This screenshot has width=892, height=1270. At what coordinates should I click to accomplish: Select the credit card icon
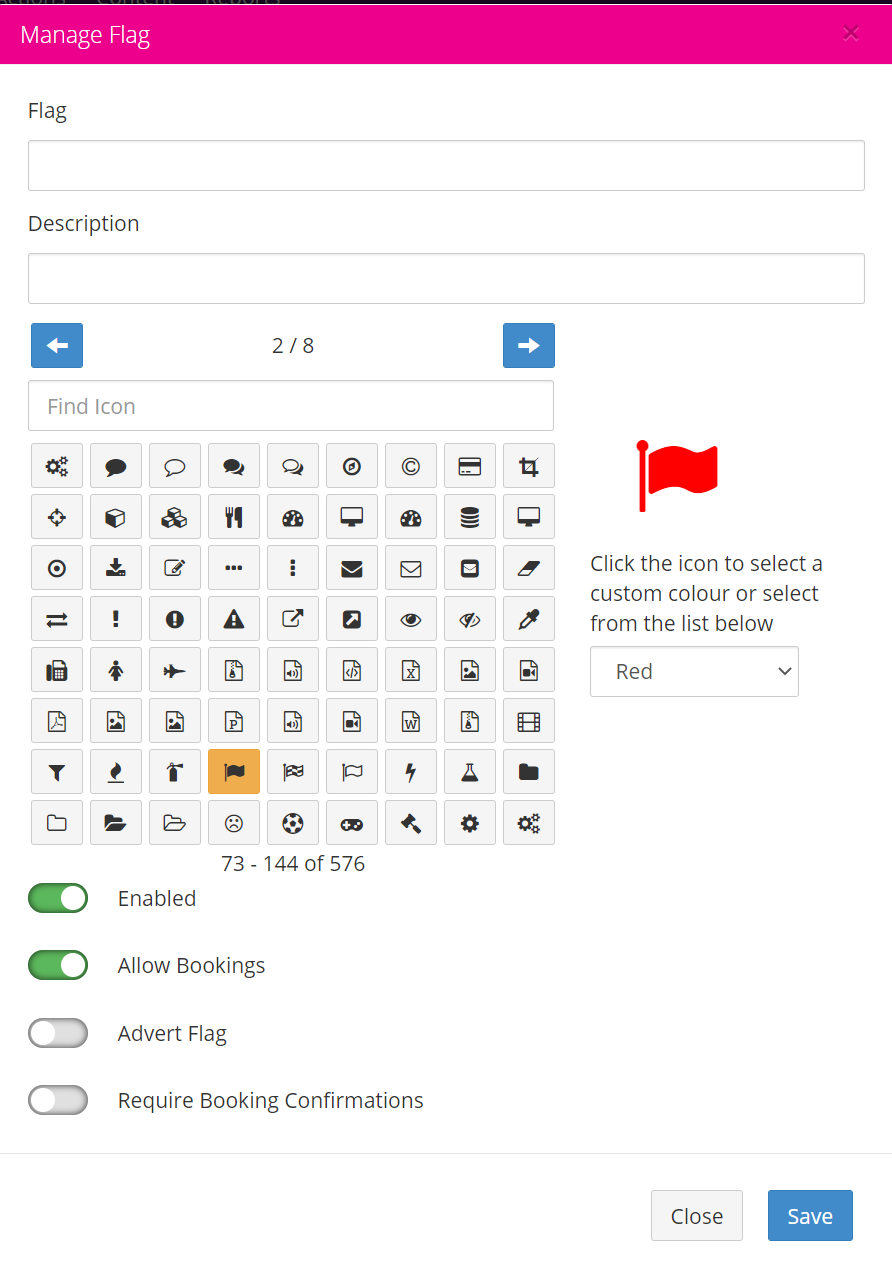point(470,466)
